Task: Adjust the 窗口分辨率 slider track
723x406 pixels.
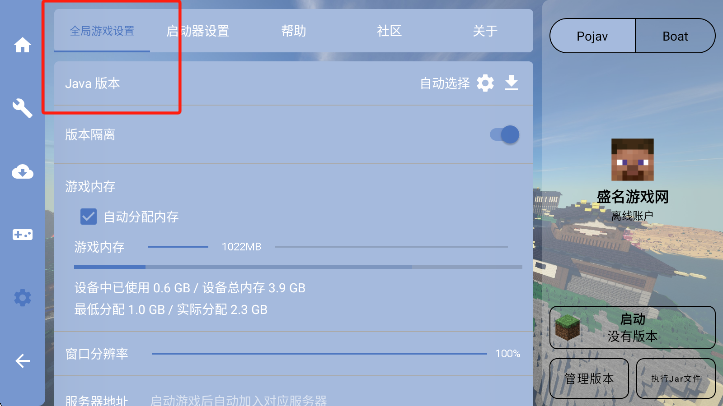Action: coord(319,353)
